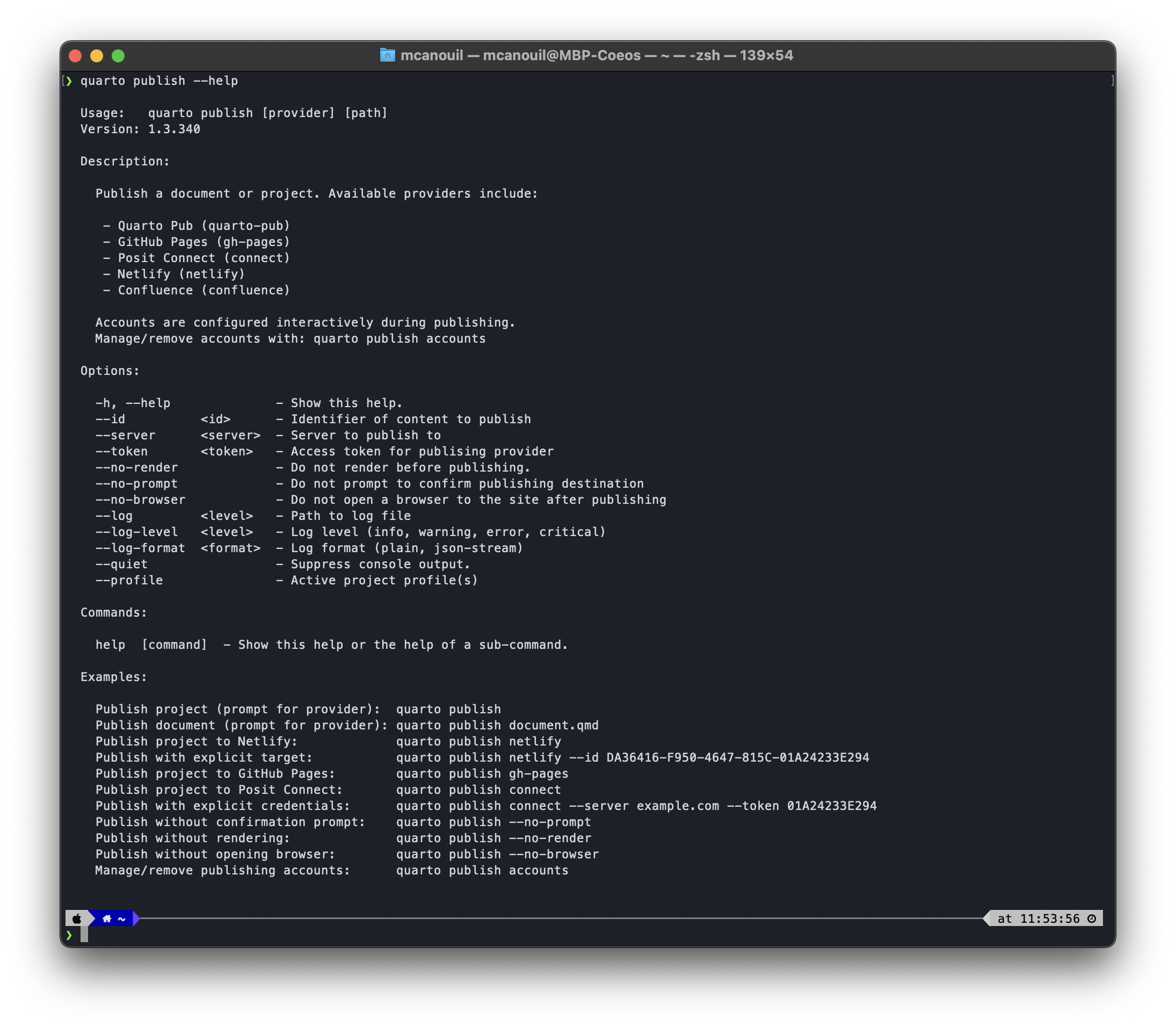The image size is (1176, 1027).
Task: Click the green prompt arrow before the quarto command
Action: [69, 81]
